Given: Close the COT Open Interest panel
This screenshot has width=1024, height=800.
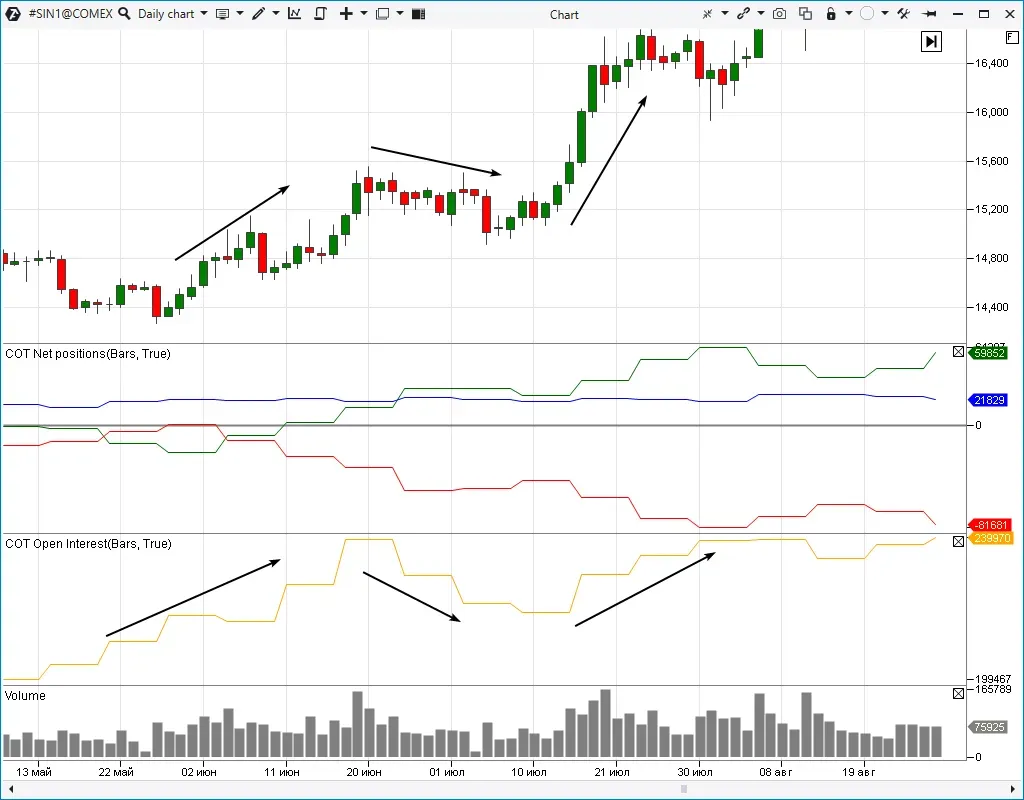Looking at the screenshot, I should coord(958,541).
